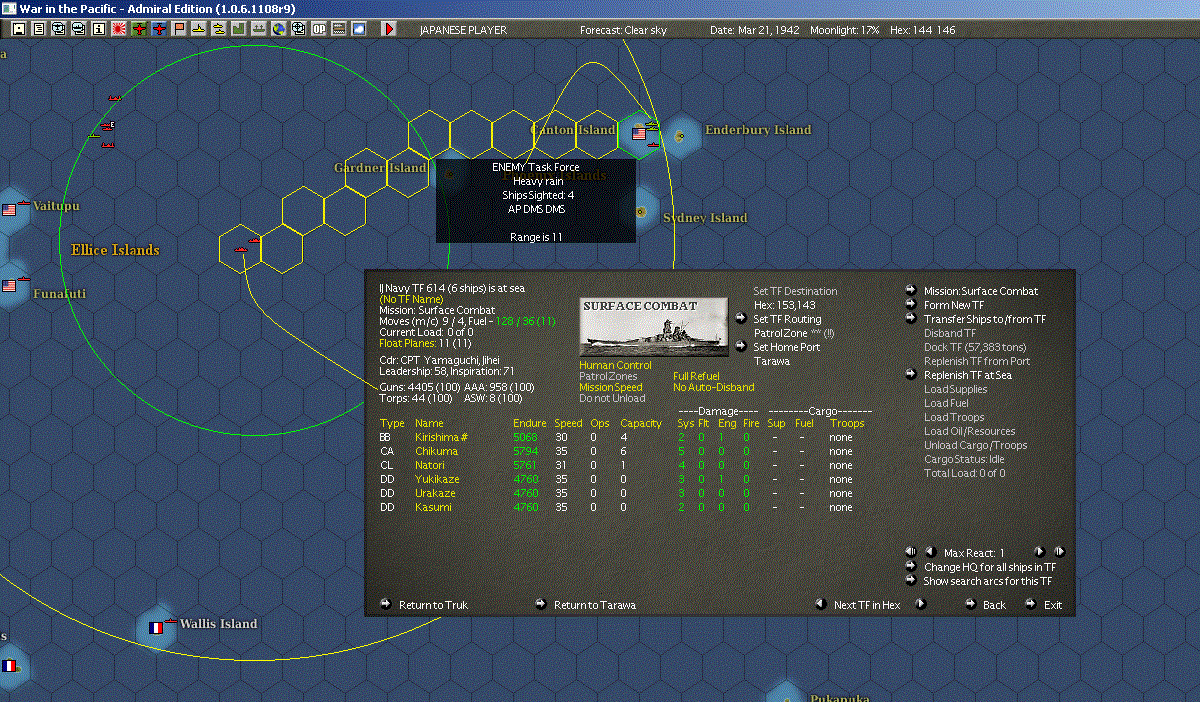Click commander CPT Yamaguchi, Jihei
This screenshot has width=1200, height=702.
coord(439,360)
